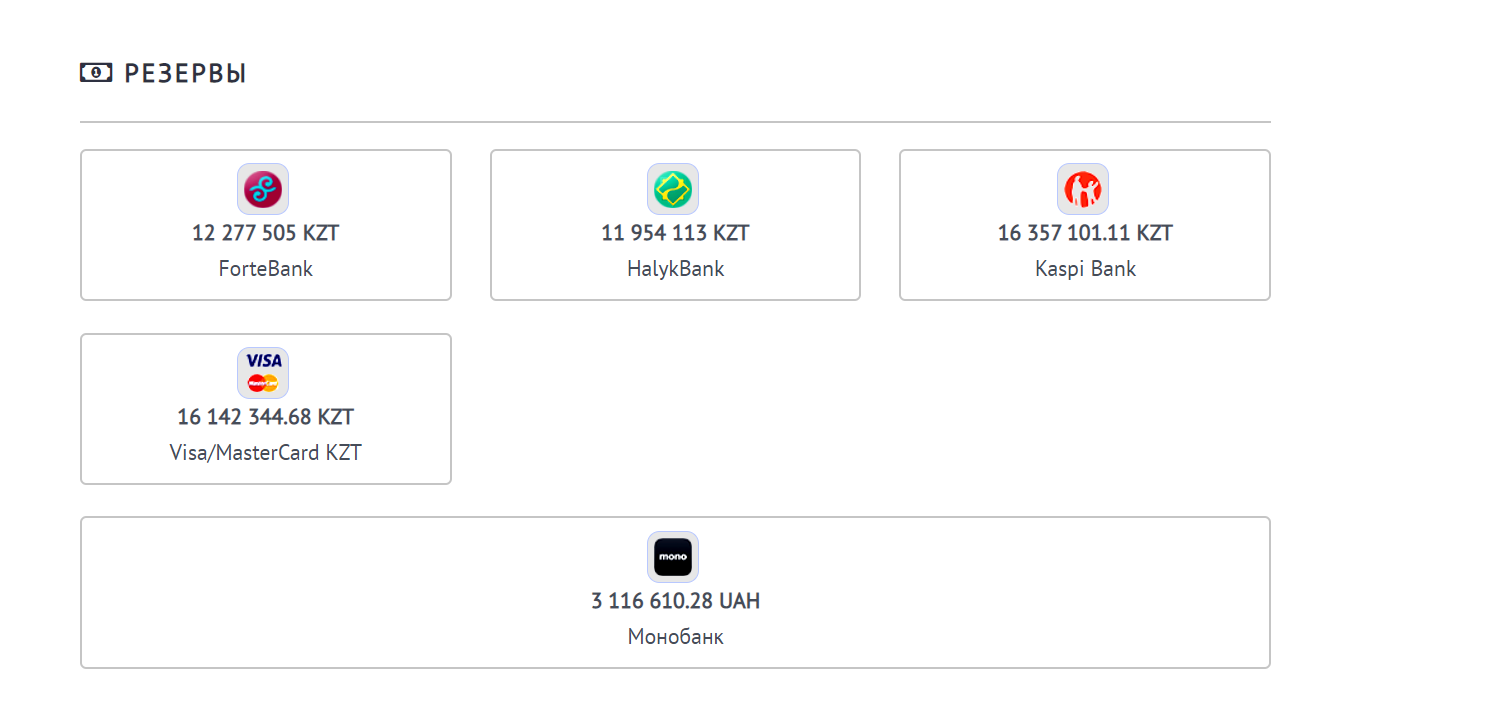Click the HalykBank logo icon

tap(673, 189)
